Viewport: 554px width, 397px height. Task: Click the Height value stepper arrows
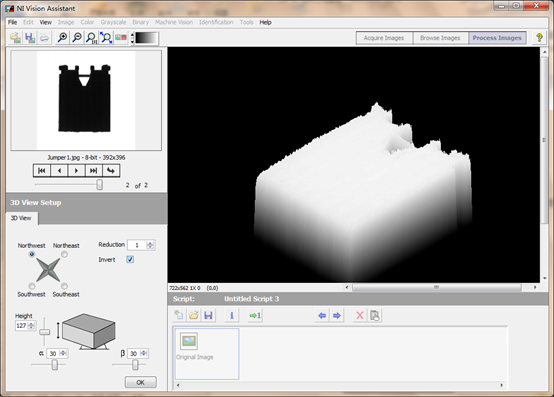(x=31, y=325)
